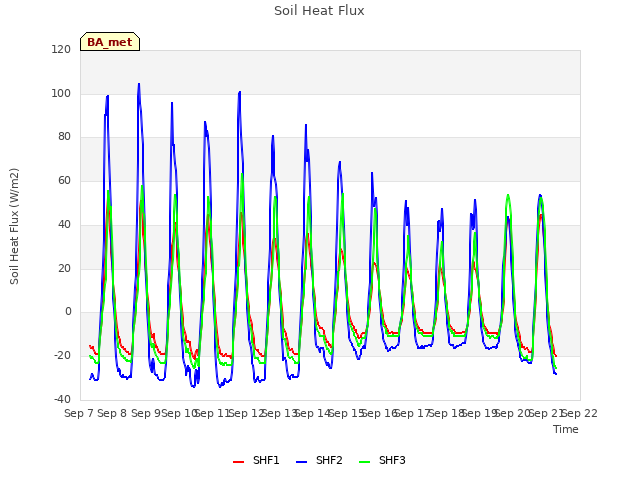The height and width of the screenshot is (480, 640).
Task: Click the Soil Heat Flux (W/m2) axis label
Action: [14, 226]
